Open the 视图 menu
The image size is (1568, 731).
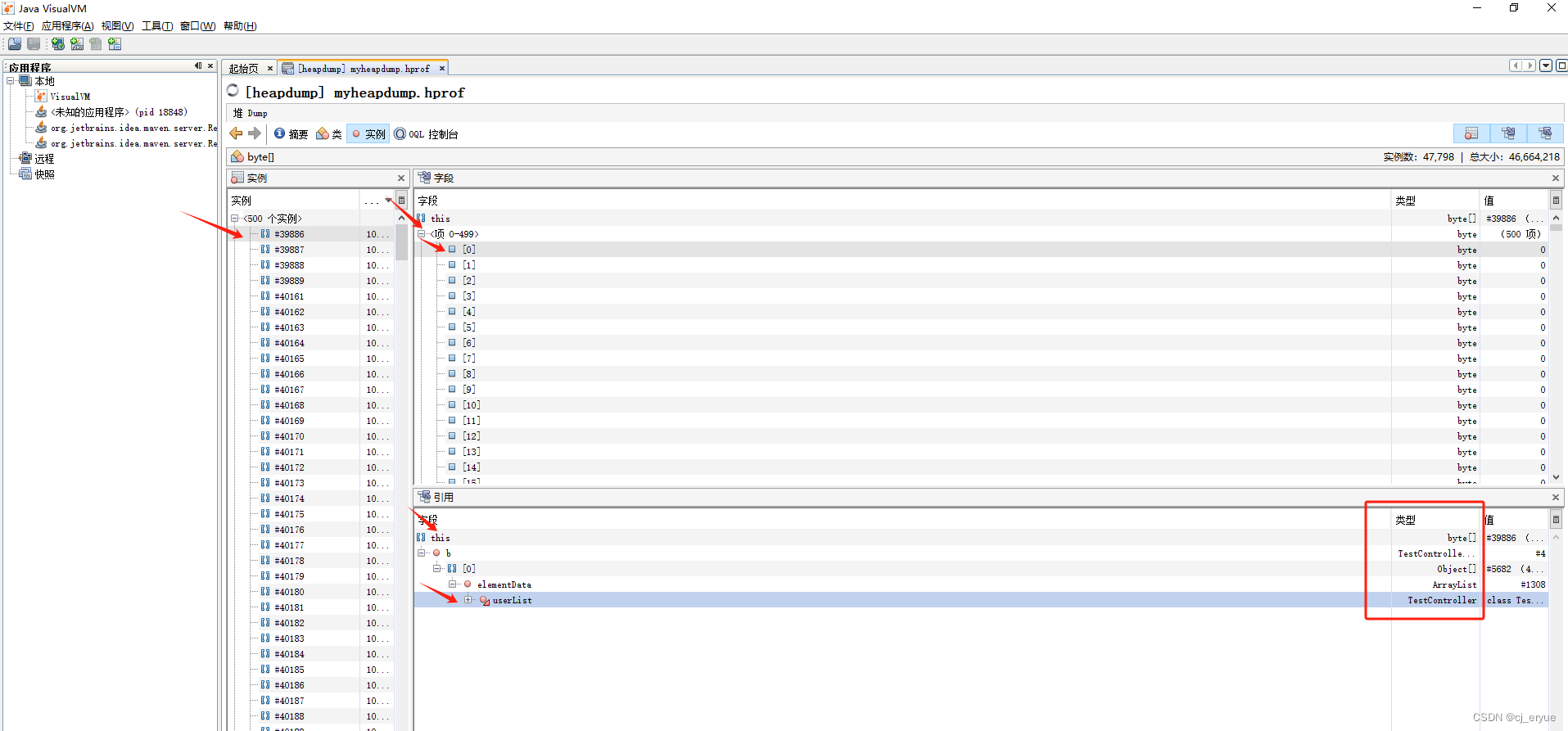pos(117,26)
